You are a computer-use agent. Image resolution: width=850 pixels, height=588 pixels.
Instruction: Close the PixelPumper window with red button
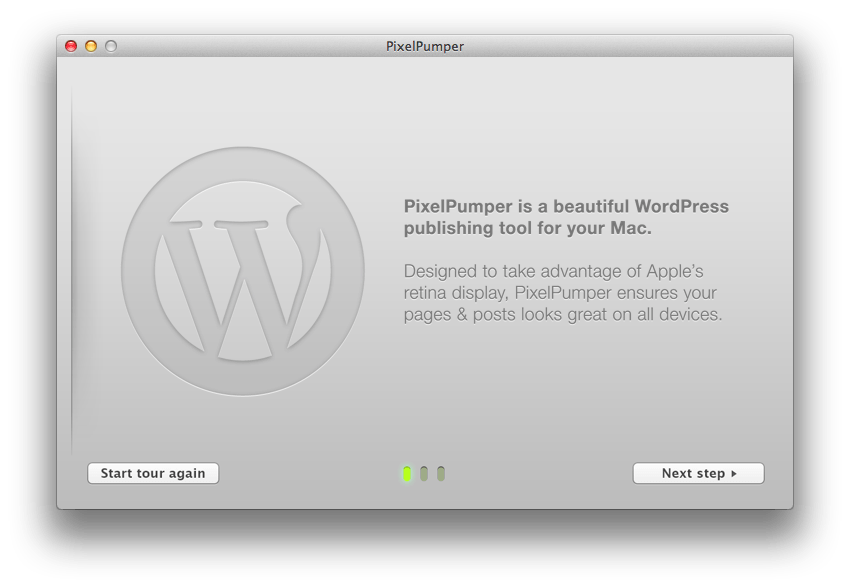click(x=71, y=46)
